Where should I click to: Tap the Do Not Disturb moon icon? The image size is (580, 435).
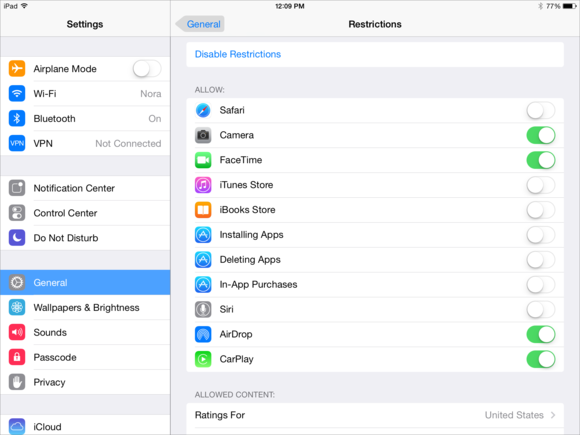tap(17, 237)
